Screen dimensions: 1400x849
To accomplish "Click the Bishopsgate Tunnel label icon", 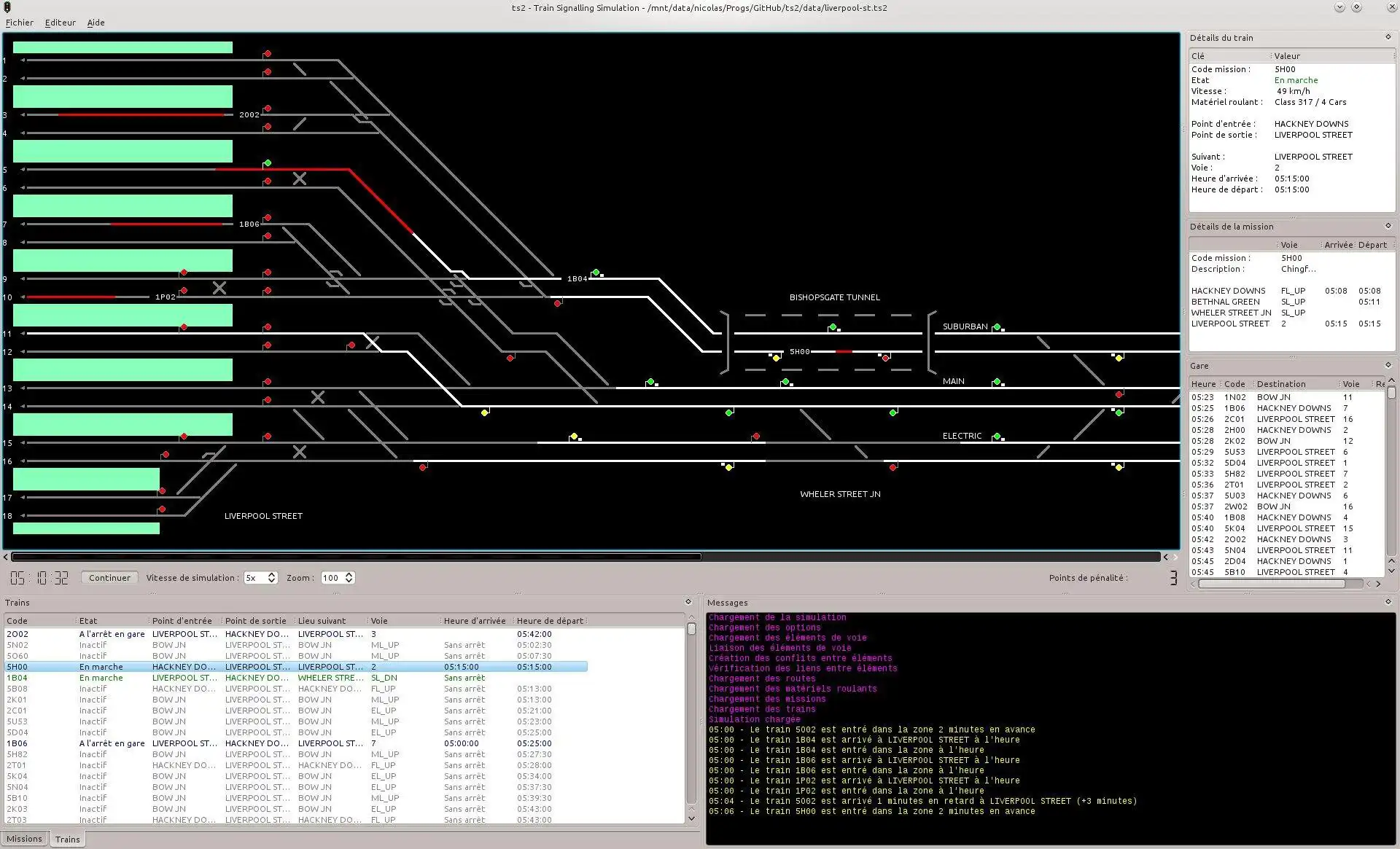I will tap(834, 296).
